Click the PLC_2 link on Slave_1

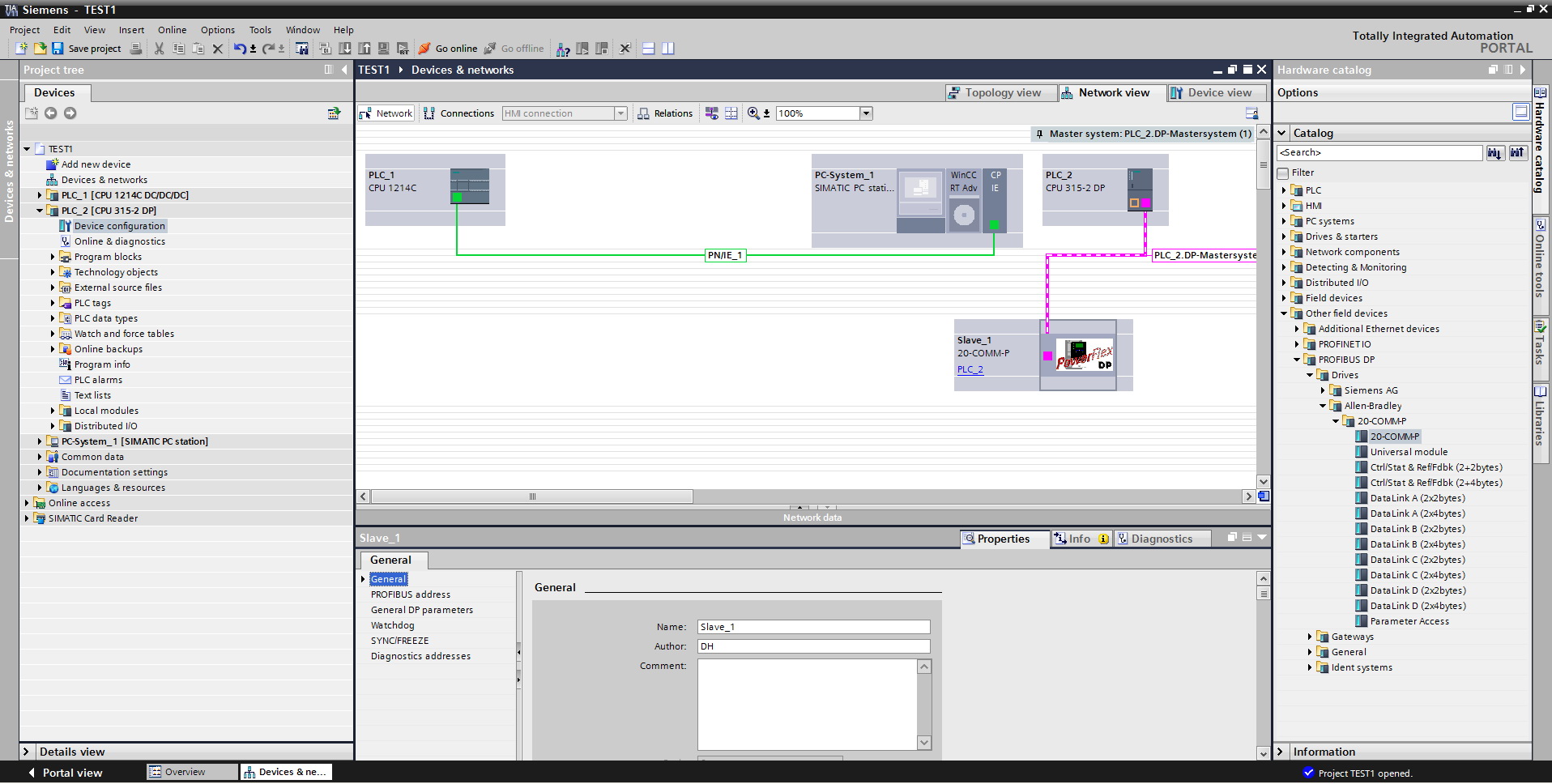[x=970, y=369]
